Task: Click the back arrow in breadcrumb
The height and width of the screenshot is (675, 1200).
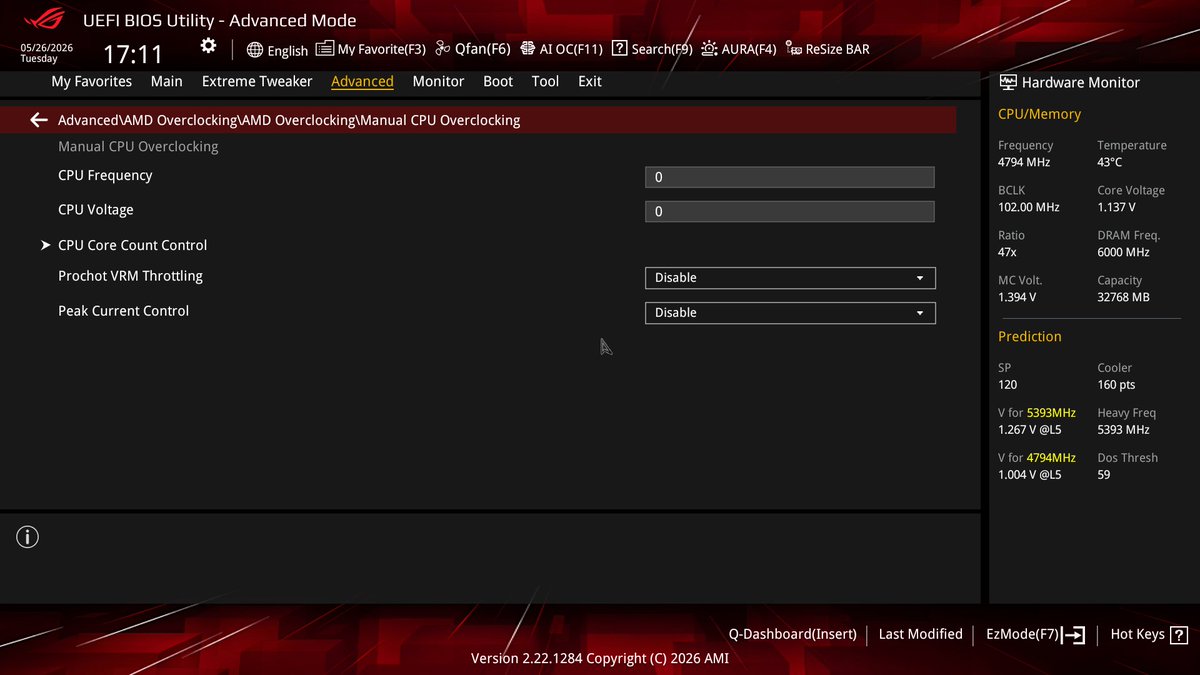Action: point(39,120)
